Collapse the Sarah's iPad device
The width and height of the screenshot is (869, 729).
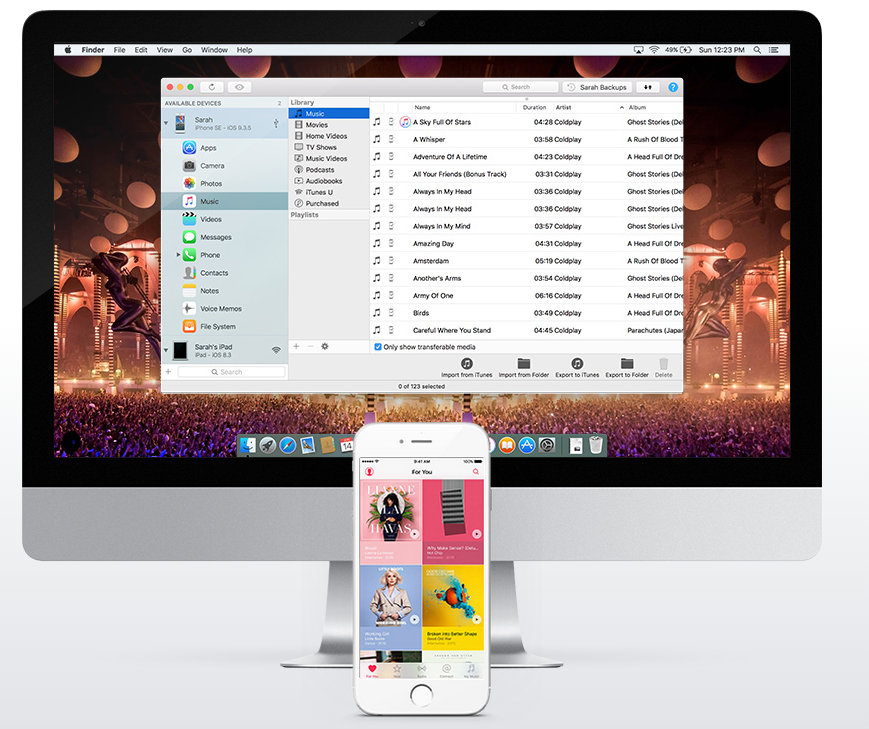(x=166, y=350)
